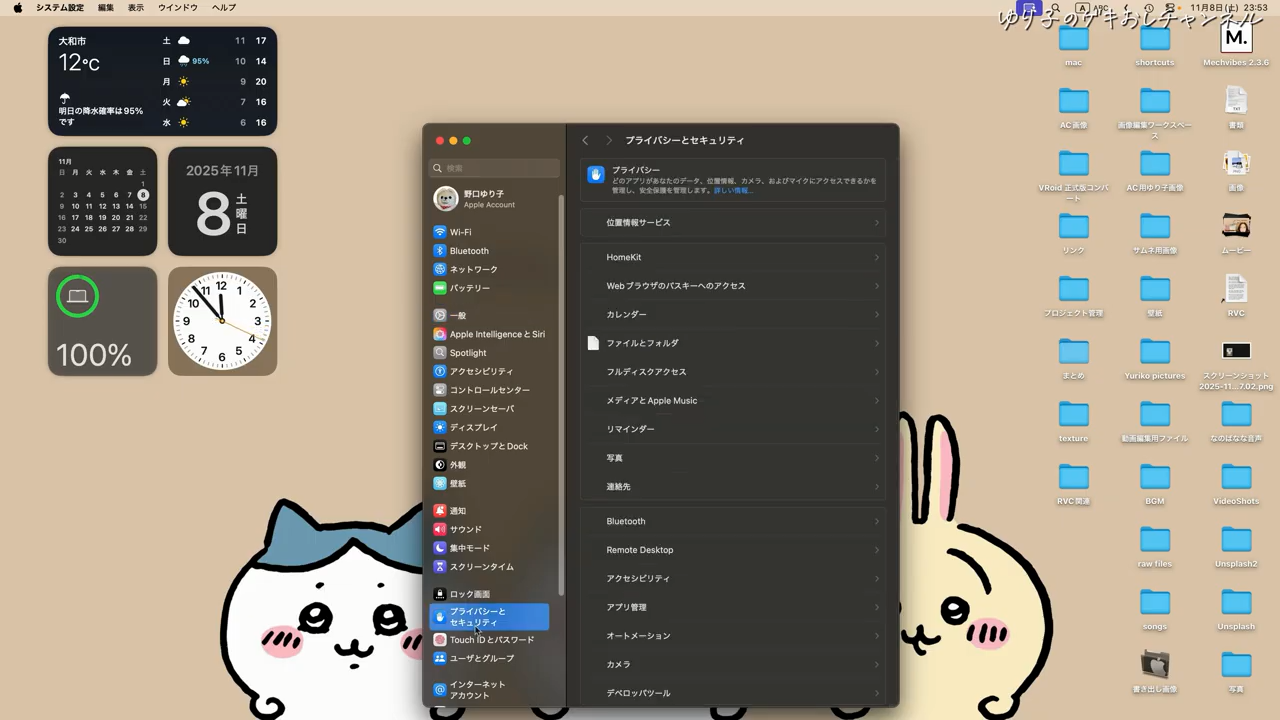Click the 詳しい情報 link
Image resolution: width=1280 pixels, height=720 pixels.
[x=733, y=190]
